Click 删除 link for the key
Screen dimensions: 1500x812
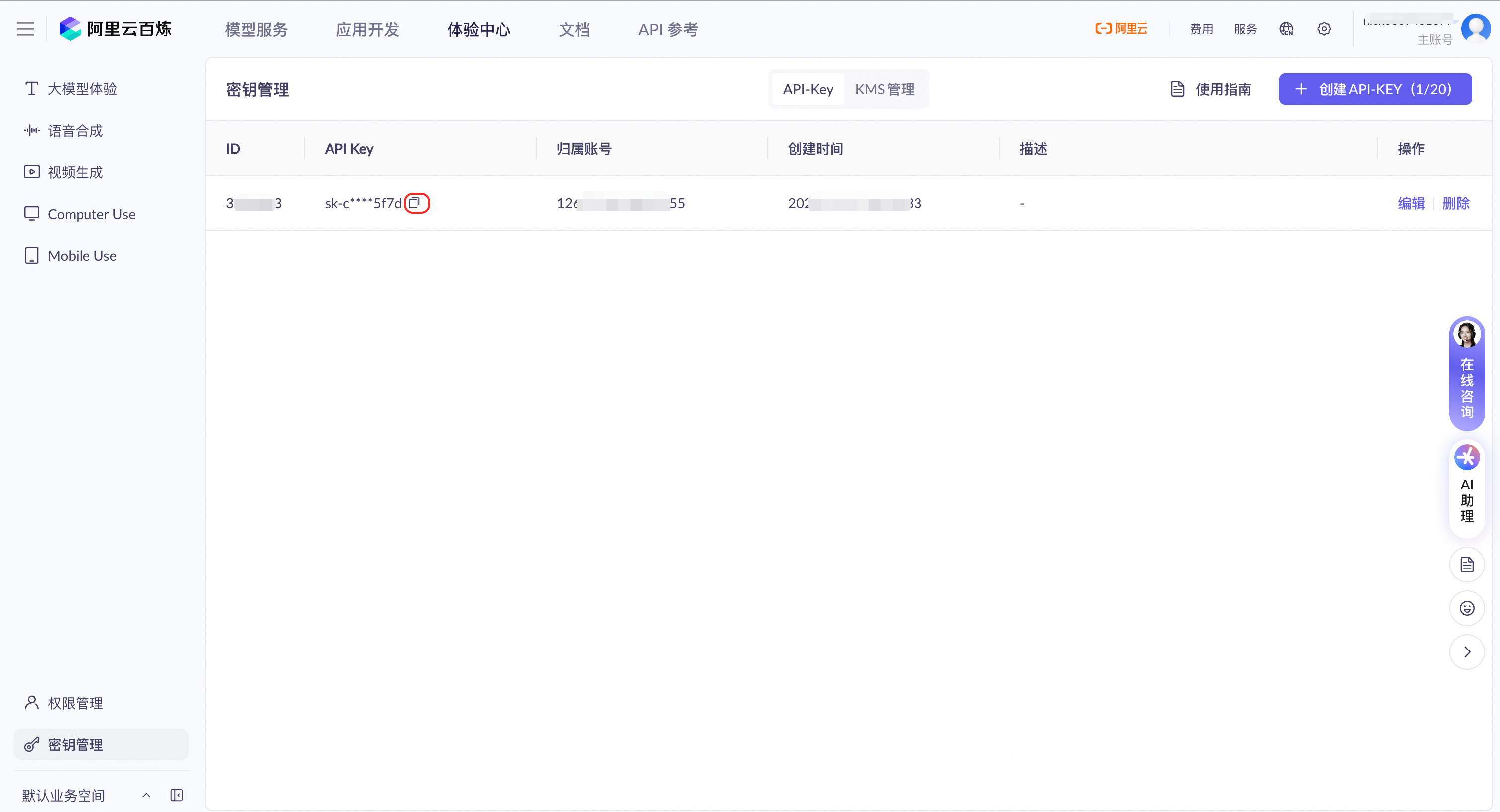(1455, 203)
